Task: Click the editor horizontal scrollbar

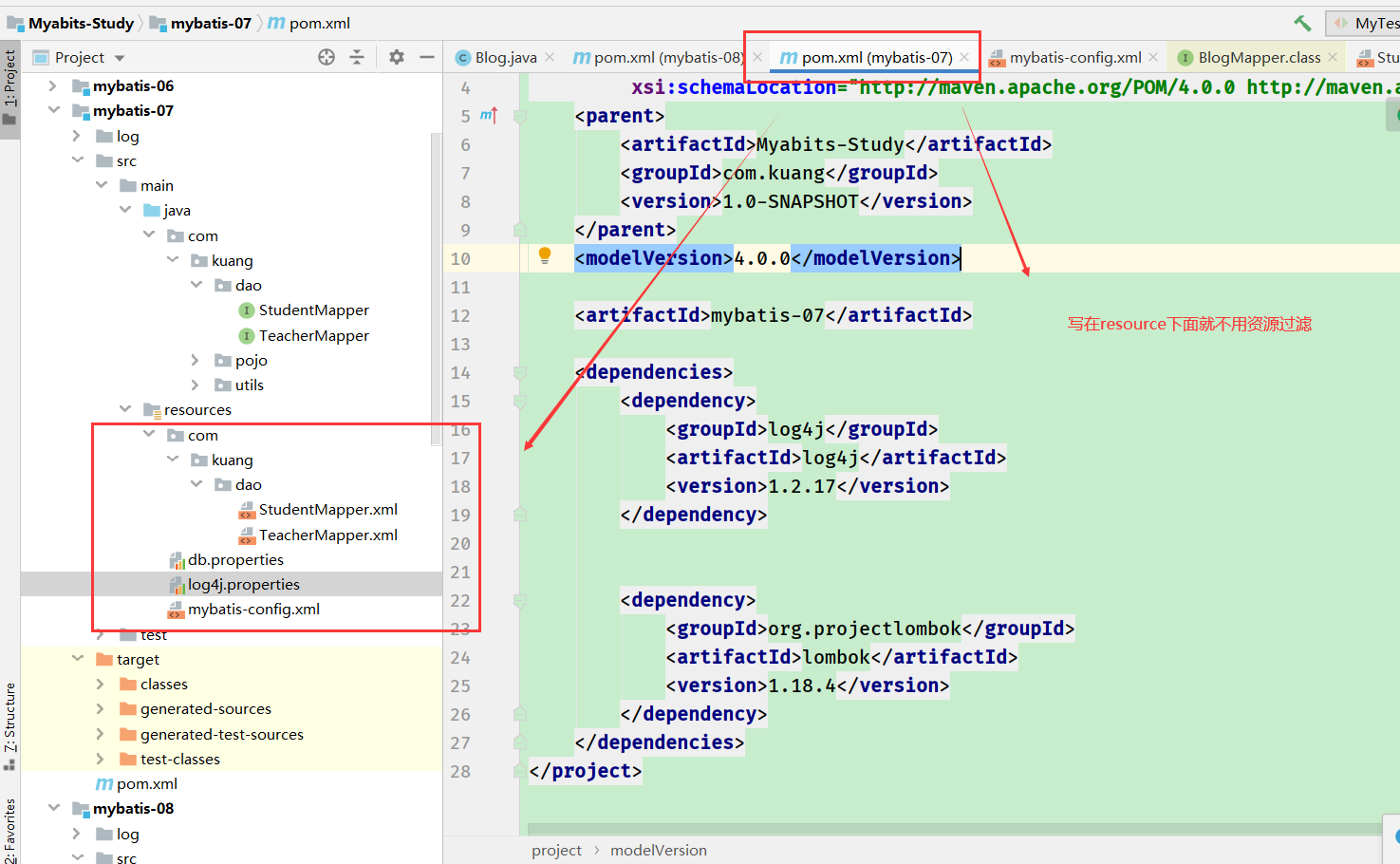Action: point(954,829)
